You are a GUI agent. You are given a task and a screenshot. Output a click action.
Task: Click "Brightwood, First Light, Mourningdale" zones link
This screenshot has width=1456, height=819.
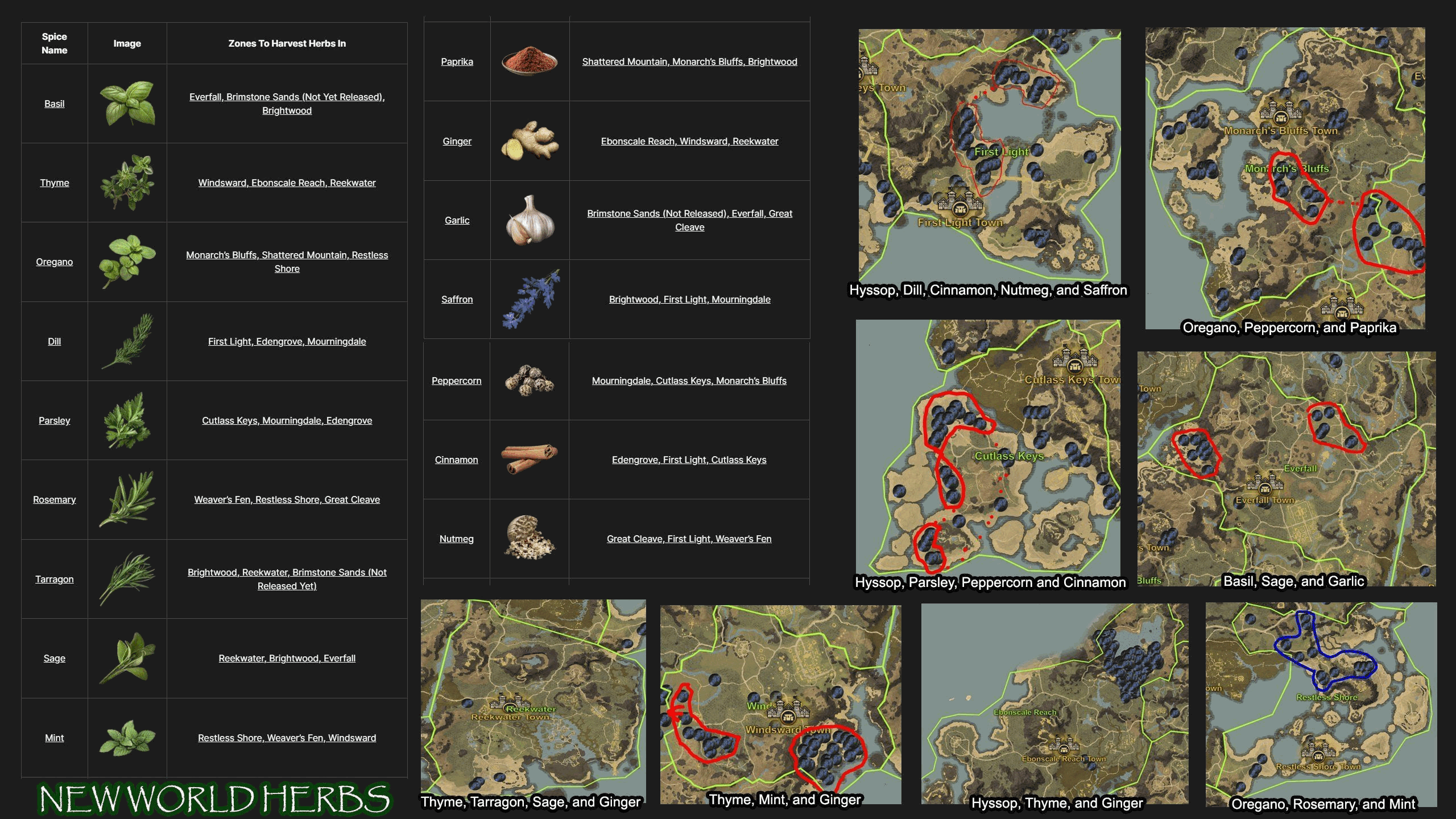(x=690, y=299)
